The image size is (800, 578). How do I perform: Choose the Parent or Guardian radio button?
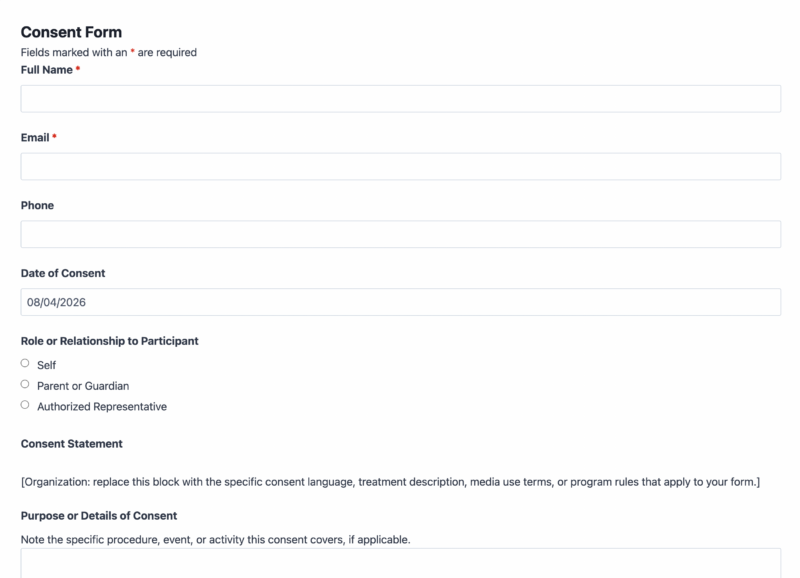25,384
